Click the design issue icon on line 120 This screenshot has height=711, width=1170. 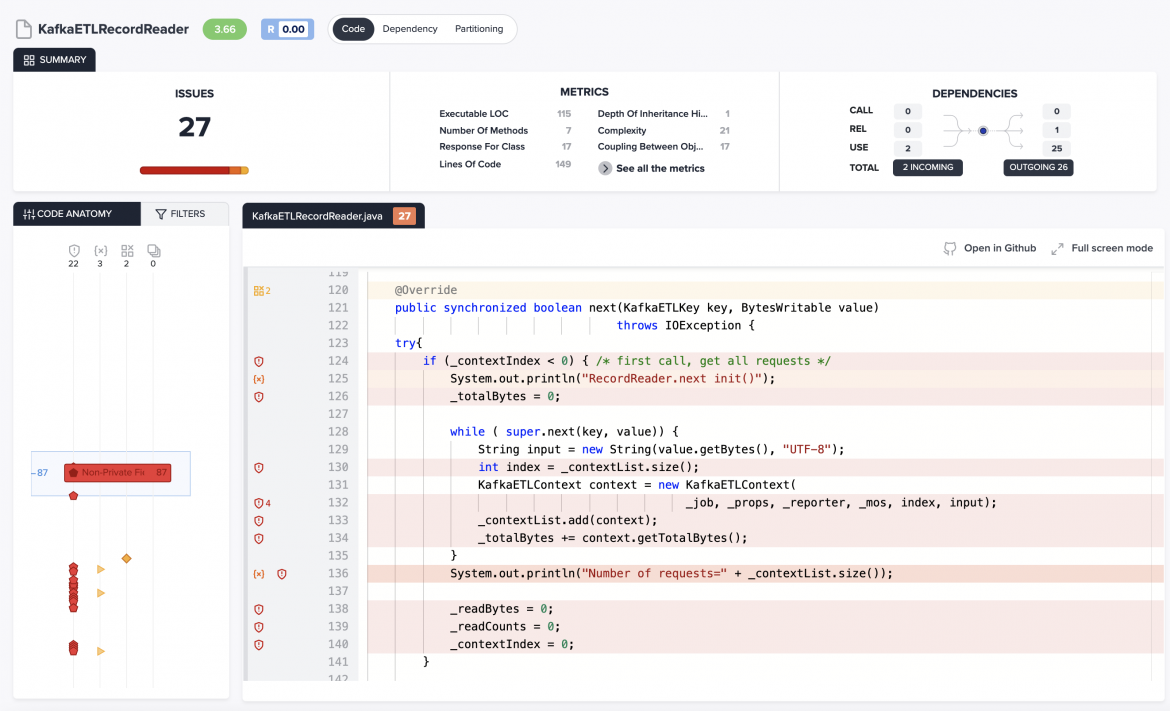coord(259,291)
